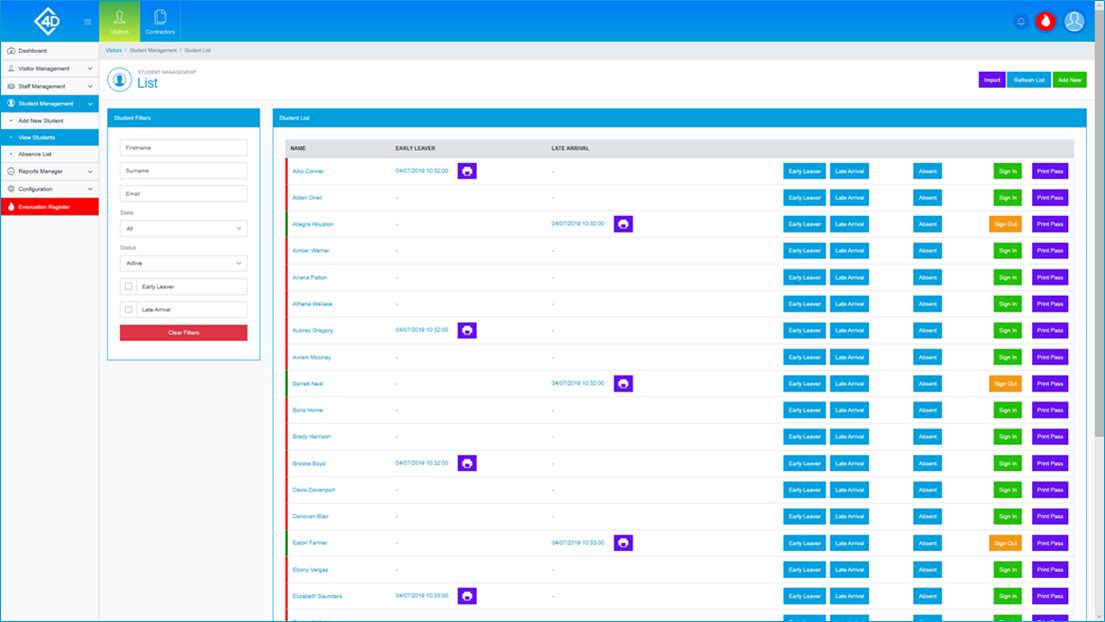Screen dimensions: 1105x622
Task: Click the Add New button
Action: (x=1069, y=80)
